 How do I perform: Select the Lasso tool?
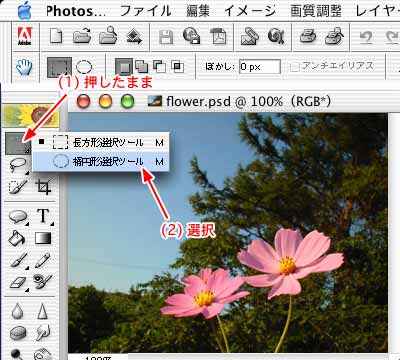18,166
